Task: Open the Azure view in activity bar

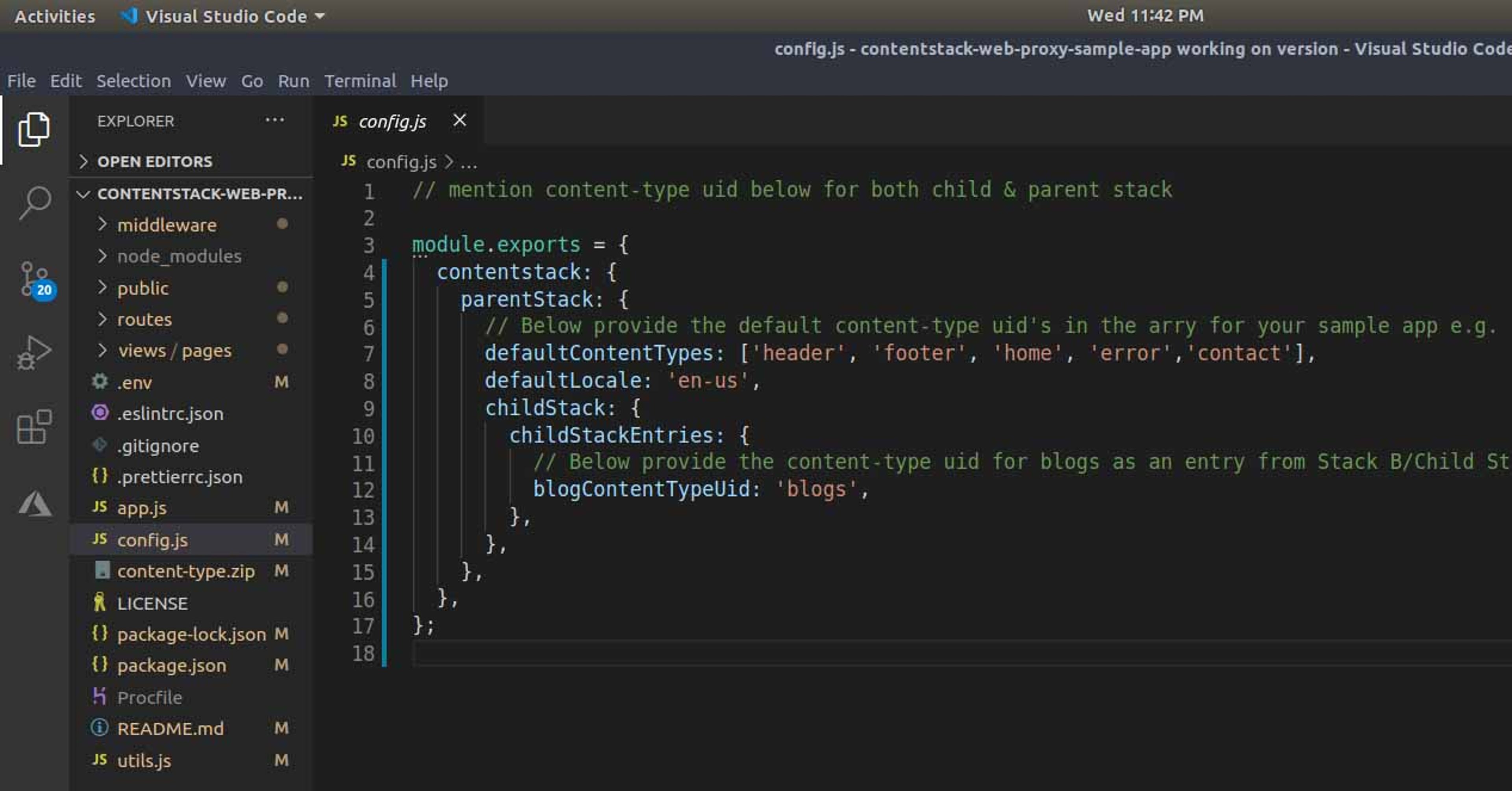Action: [35, 504]
